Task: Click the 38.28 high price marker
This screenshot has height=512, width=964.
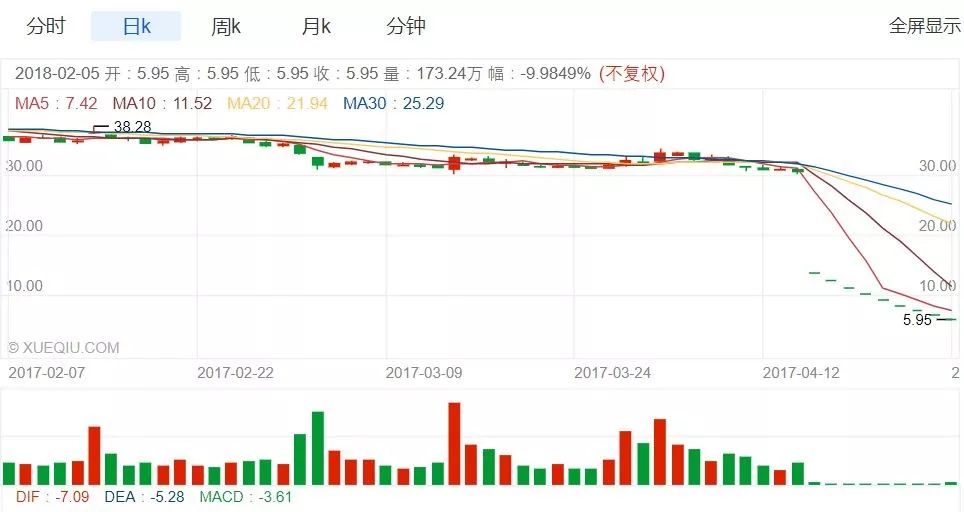Action: pos(132,127)
